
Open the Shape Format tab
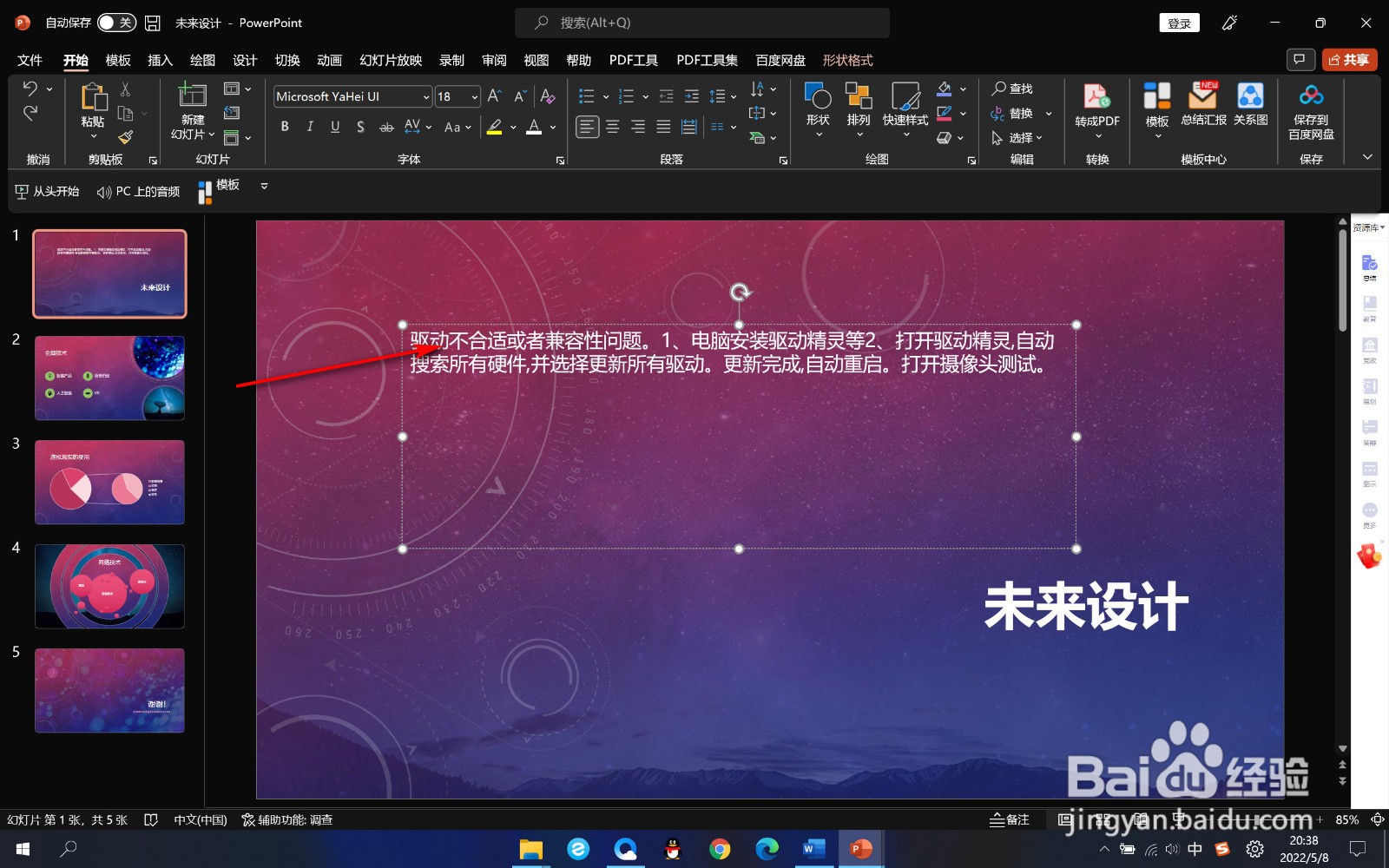tap(847, 60)
